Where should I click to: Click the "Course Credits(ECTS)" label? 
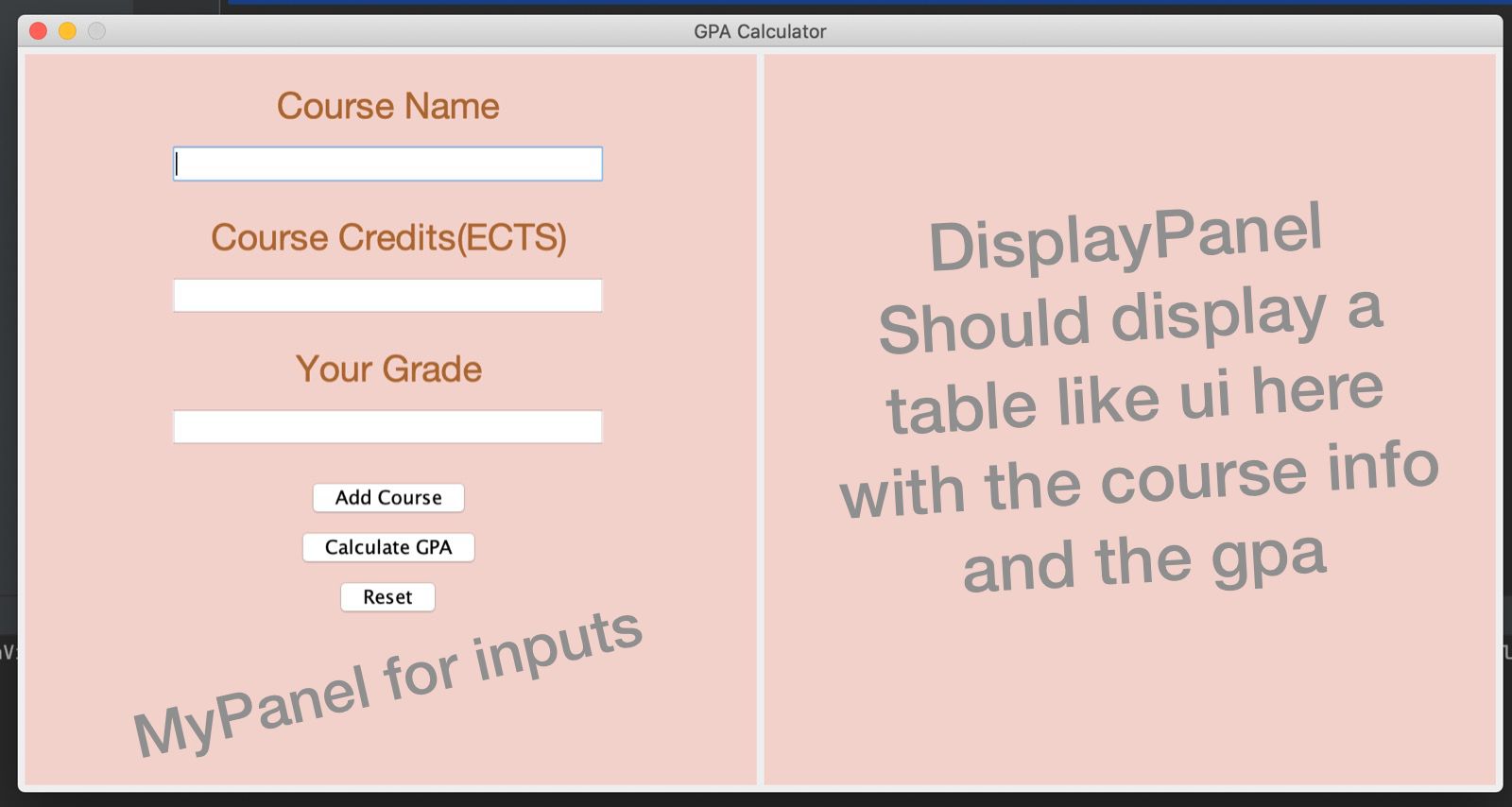tap(388, 238)
